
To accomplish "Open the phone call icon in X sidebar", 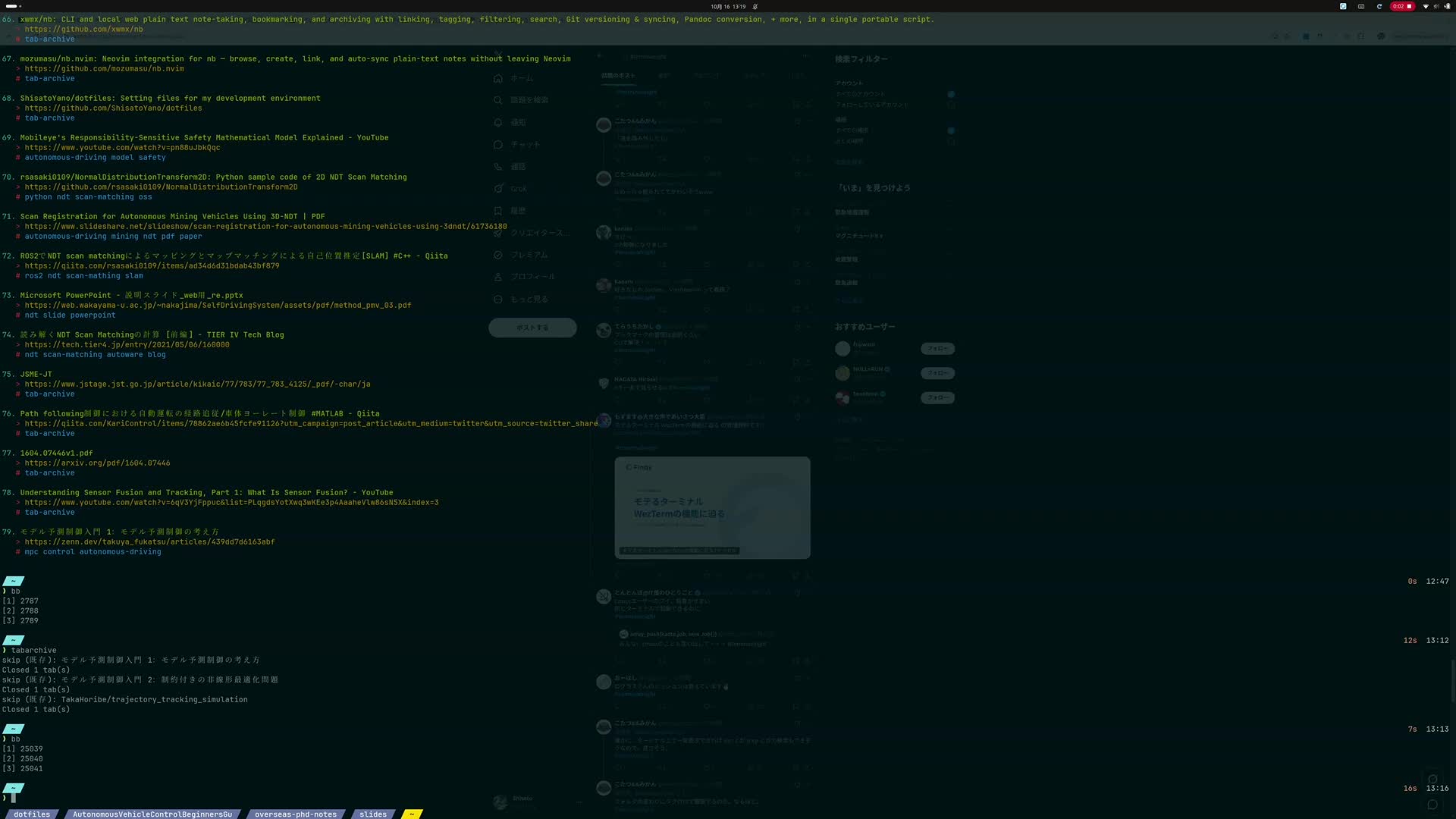I will 498,166.
